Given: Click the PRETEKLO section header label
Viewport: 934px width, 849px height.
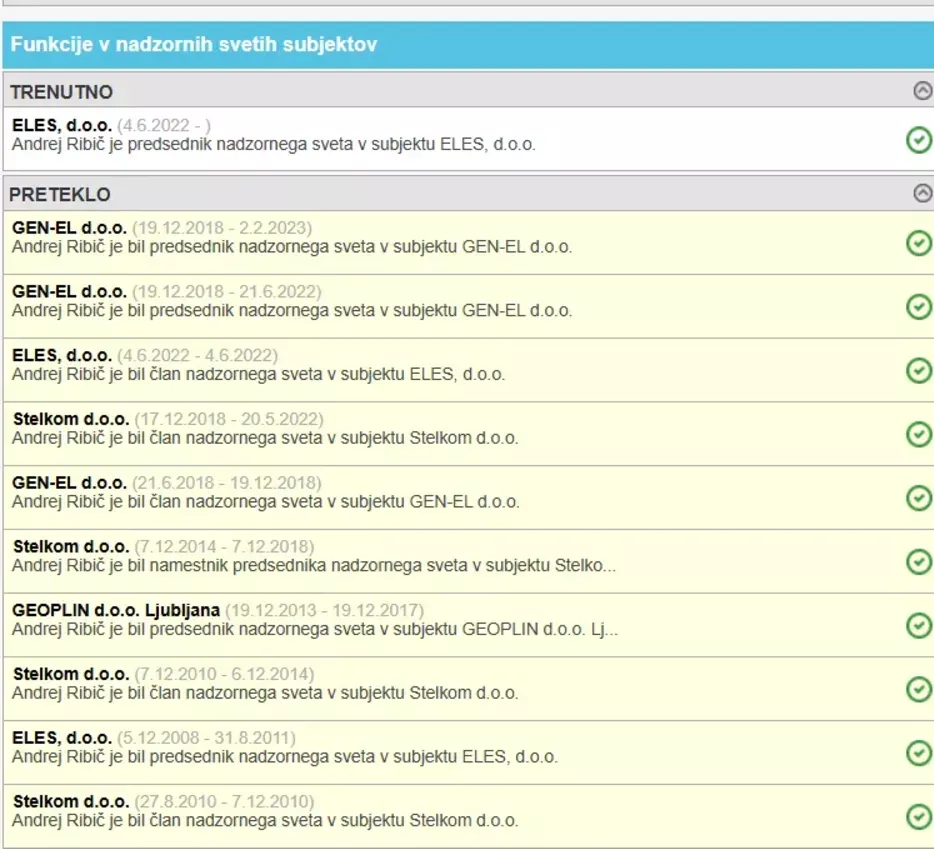Looking at the screenshot, I should pos(60,195).
